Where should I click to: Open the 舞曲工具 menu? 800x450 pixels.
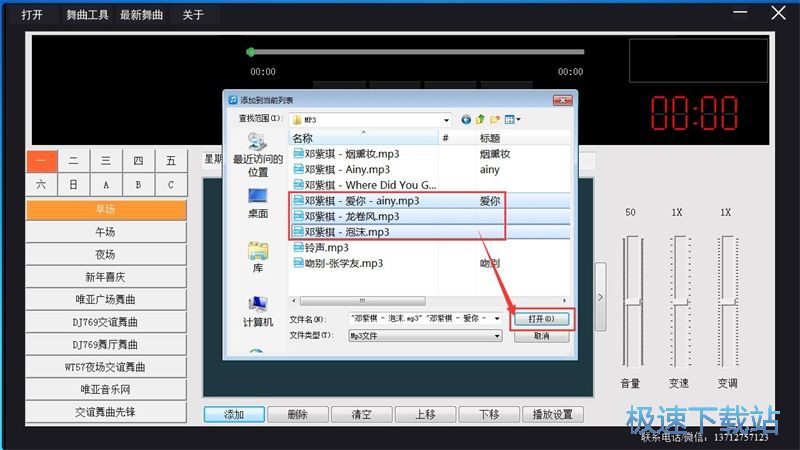(87, 15)
